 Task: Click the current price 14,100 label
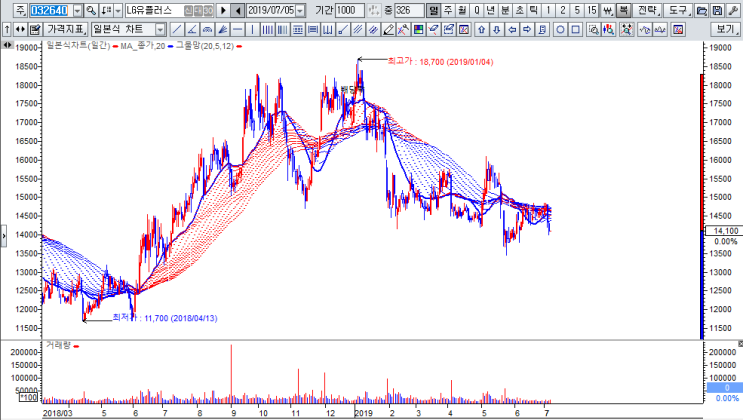coord(725,231)
